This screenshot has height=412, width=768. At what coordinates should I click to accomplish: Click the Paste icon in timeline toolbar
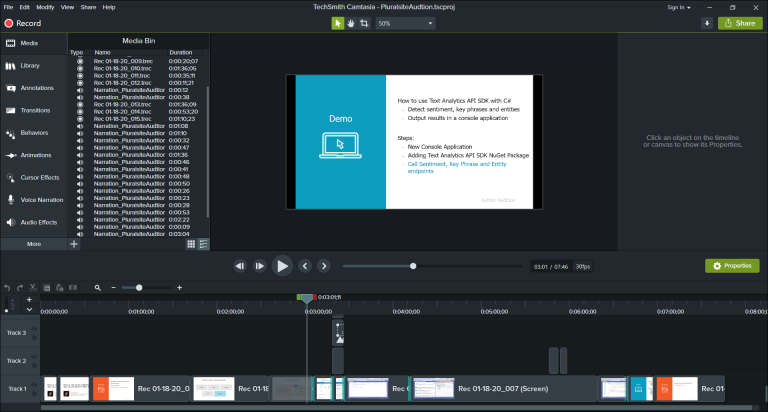point(60,288)
